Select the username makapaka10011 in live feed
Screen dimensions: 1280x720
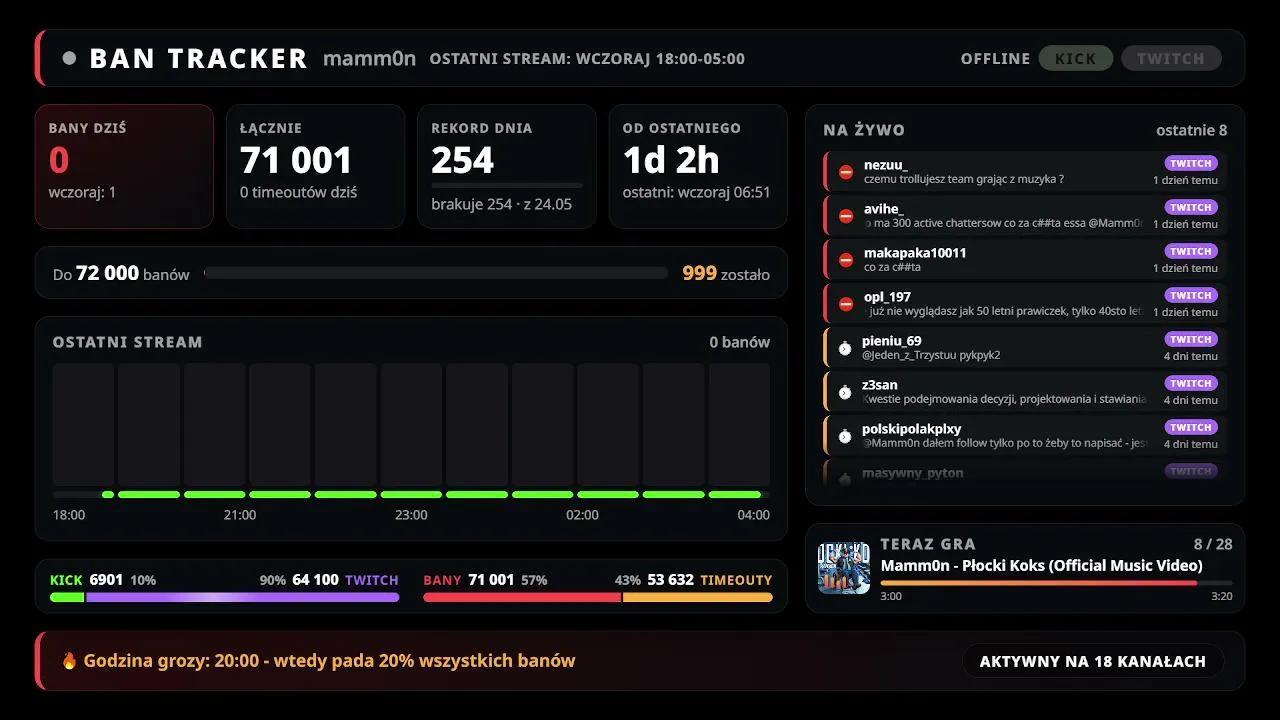[x=915, y=253]
